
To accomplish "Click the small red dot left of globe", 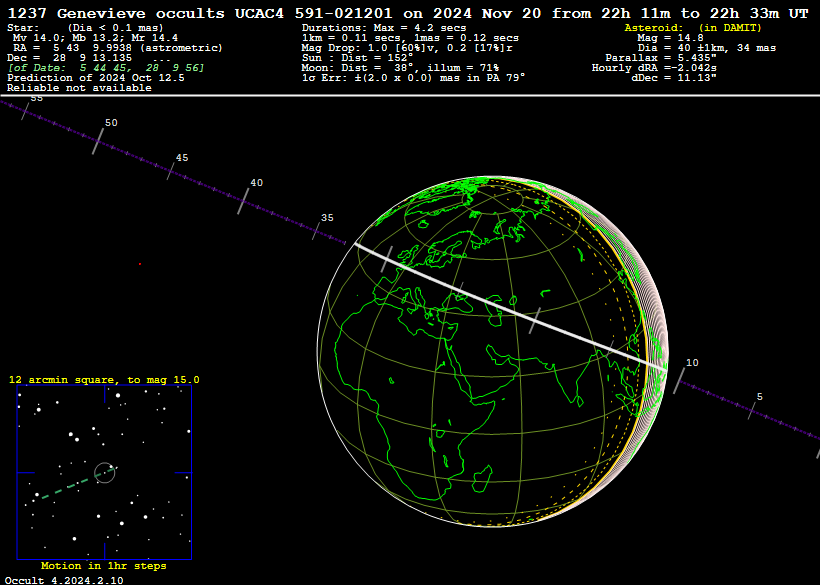I will coord(140,264).
